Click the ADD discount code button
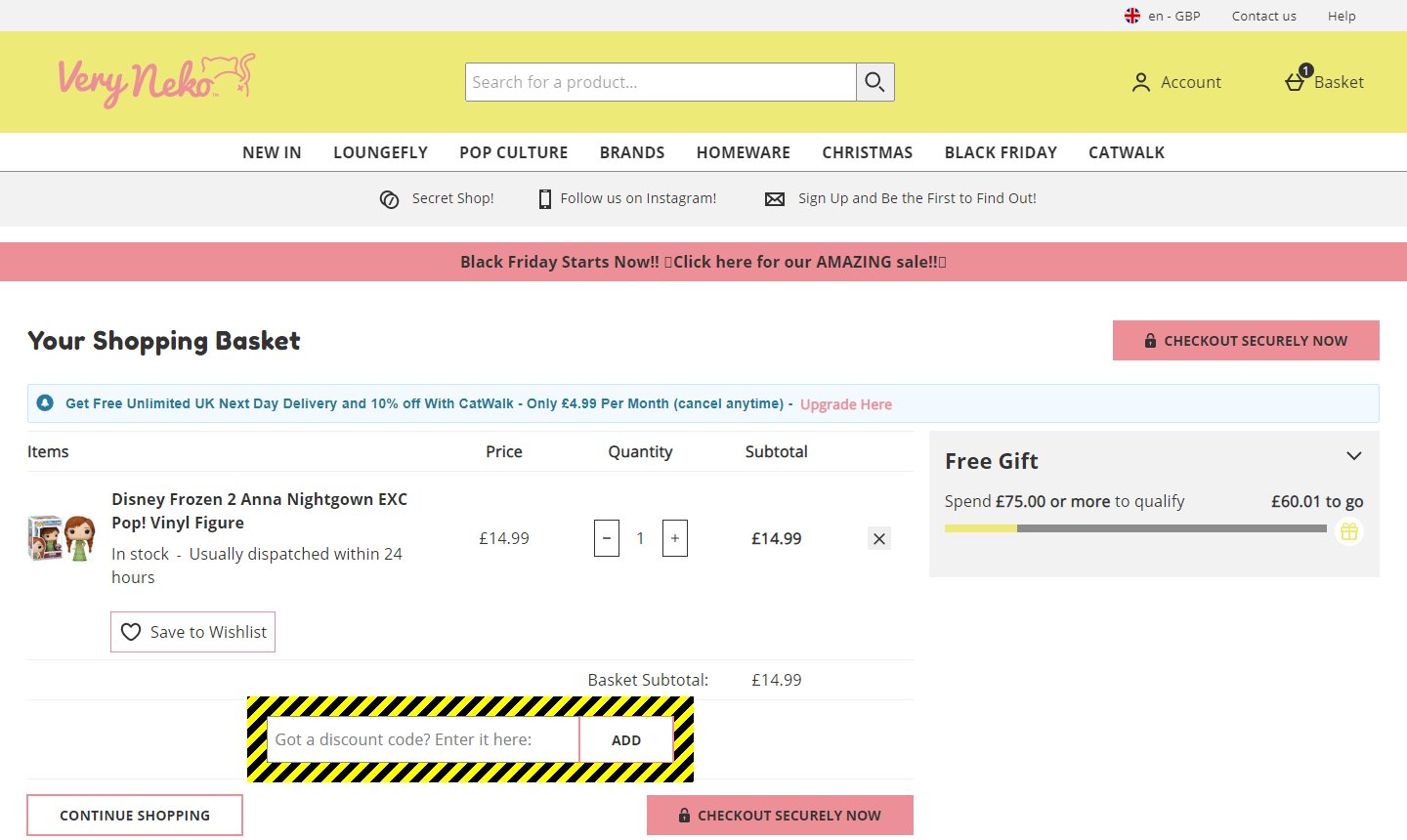Viewport: 1407px width, 840px height. pyautogui.click(x=626, y=739)
